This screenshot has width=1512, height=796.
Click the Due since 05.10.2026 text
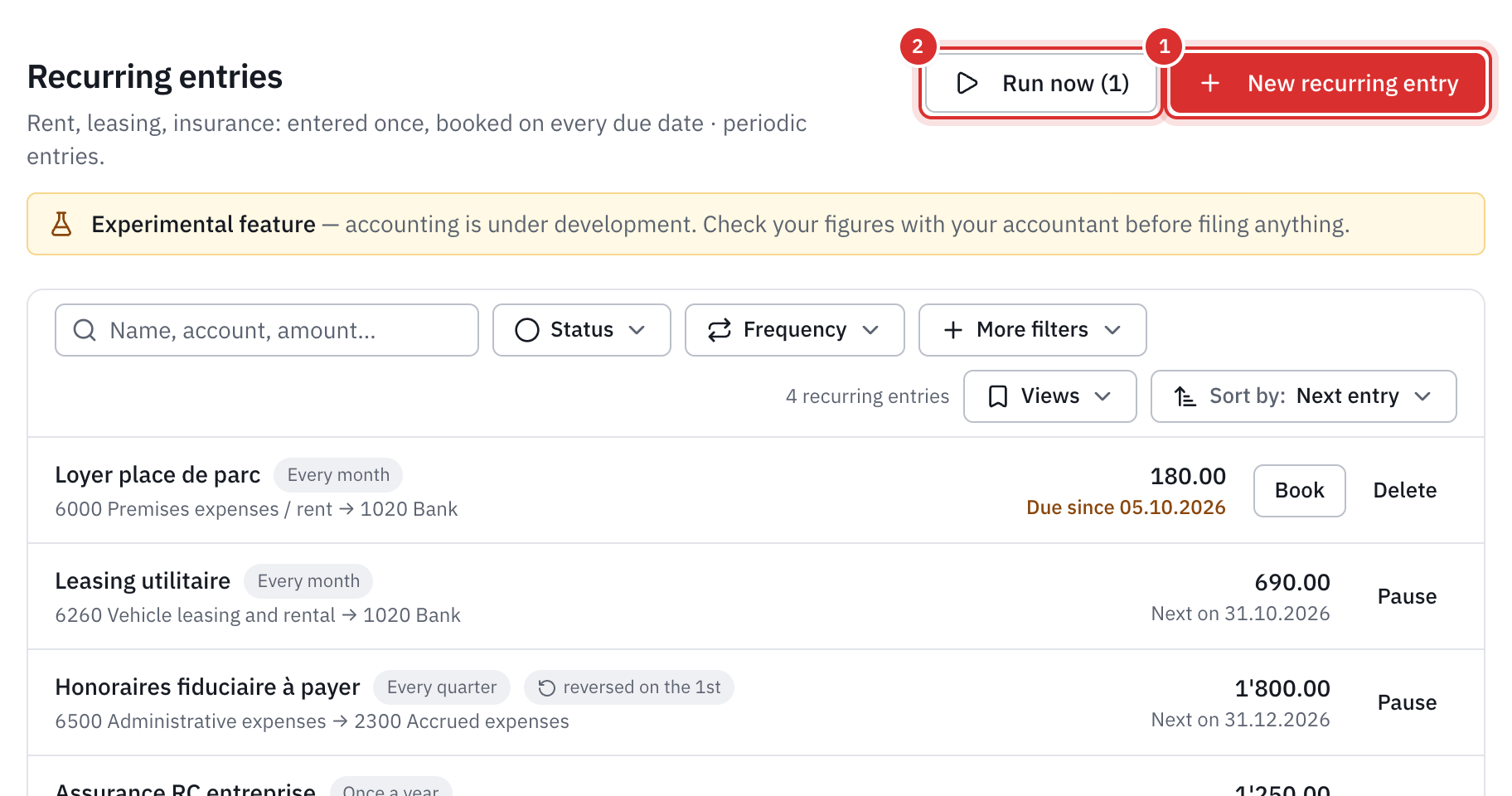tap(1126, 507)
